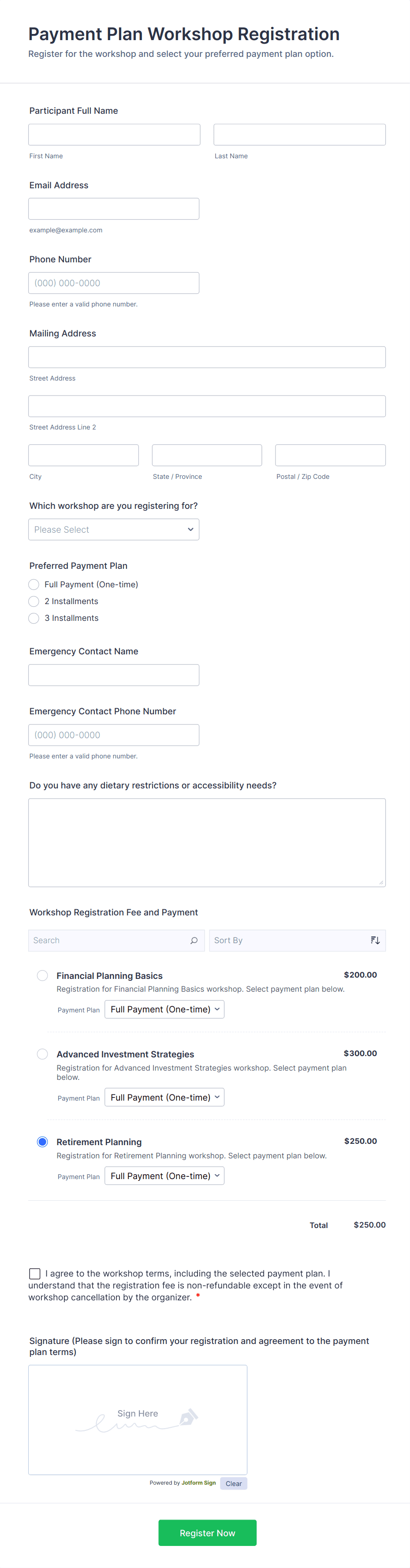The width and height of the screenshot is (410, 1568).
Task: Click inside the First Name field
Action: 114,134
